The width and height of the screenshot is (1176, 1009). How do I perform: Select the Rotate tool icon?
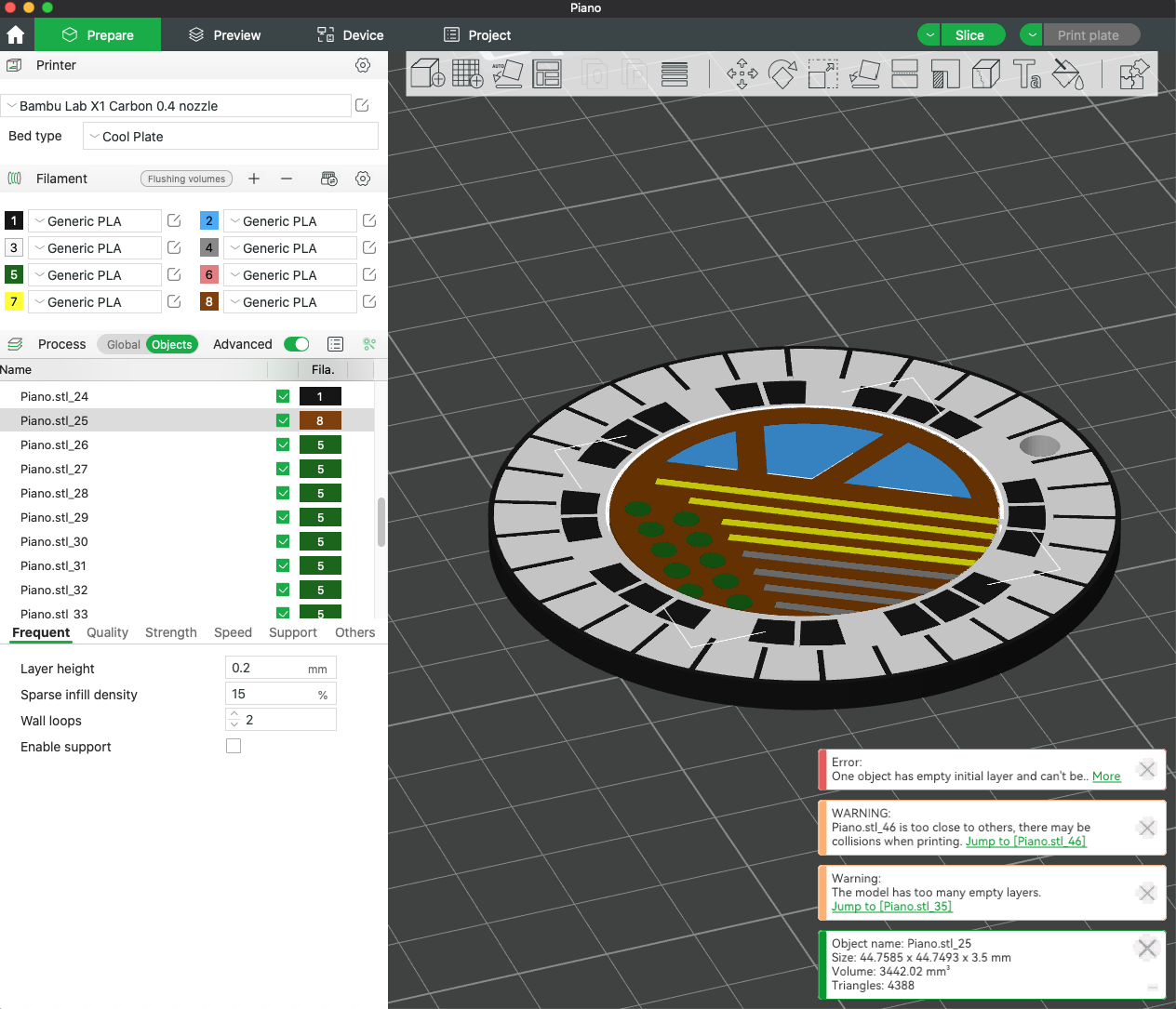(x=782, y=73)
